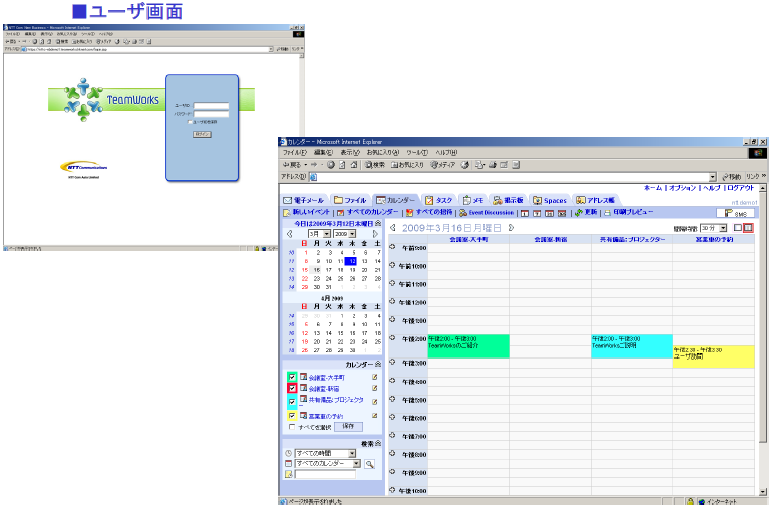772x507 pixels.
Task: Edit the 会議室-大手町 calendar via pencil icon
Action: 375,378
